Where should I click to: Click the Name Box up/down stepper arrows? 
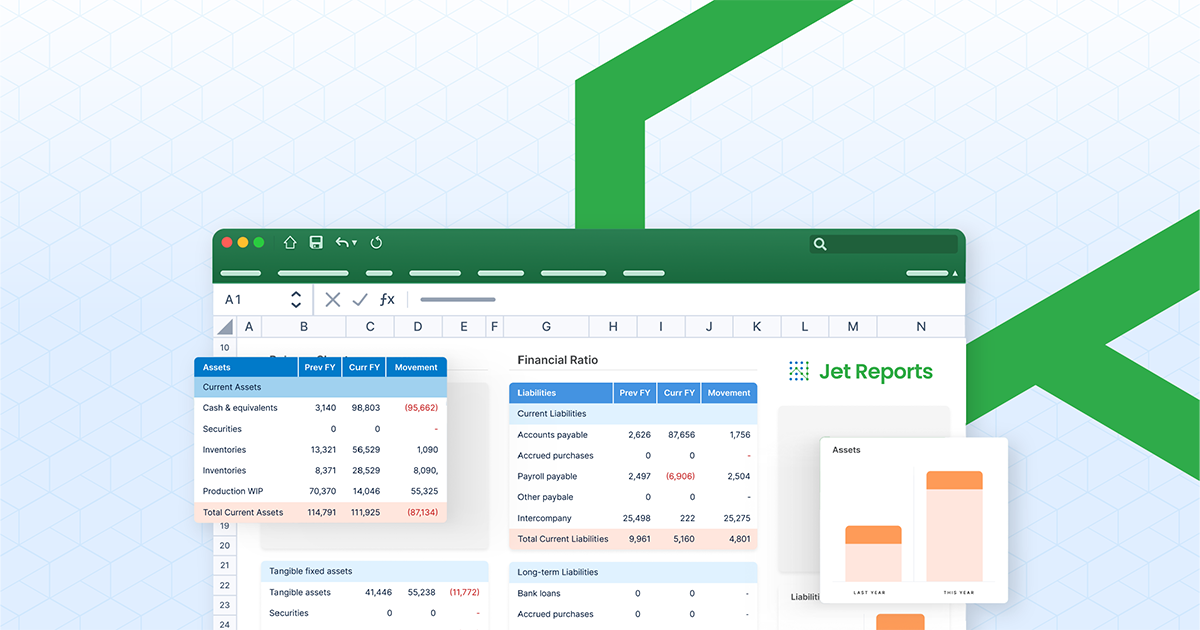(x=296, y=299)
